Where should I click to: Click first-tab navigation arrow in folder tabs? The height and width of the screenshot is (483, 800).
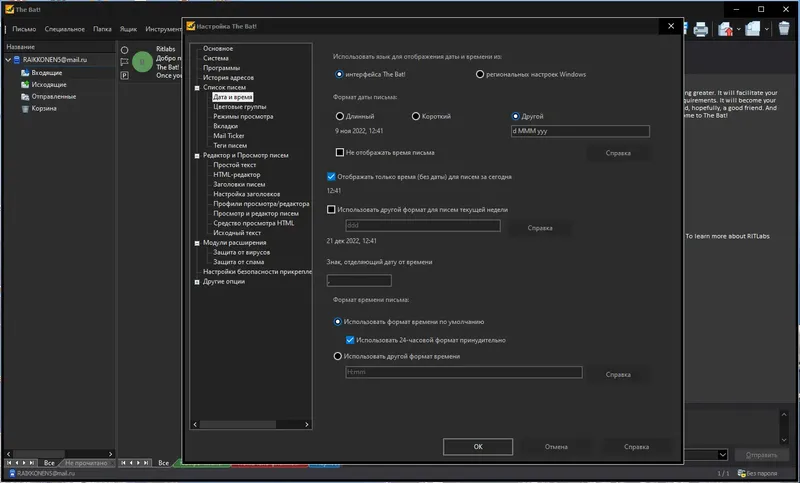(9, 463)
